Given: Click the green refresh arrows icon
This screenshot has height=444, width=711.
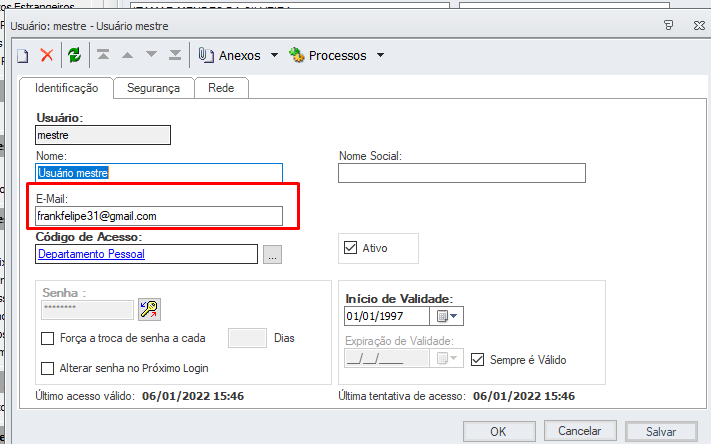Looking at the screenshot, I should point(74,55).
